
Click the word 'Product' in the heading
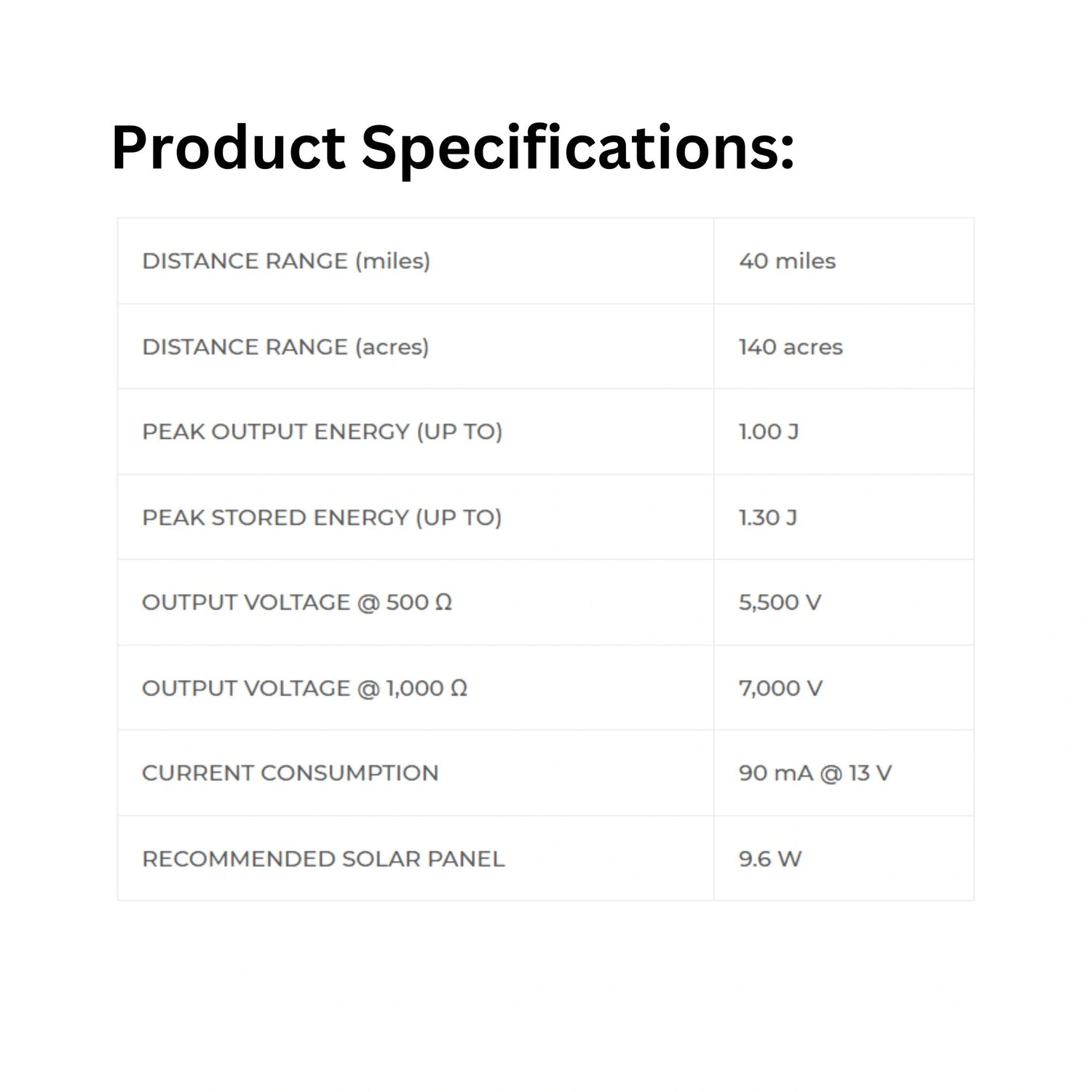point(228,149)
